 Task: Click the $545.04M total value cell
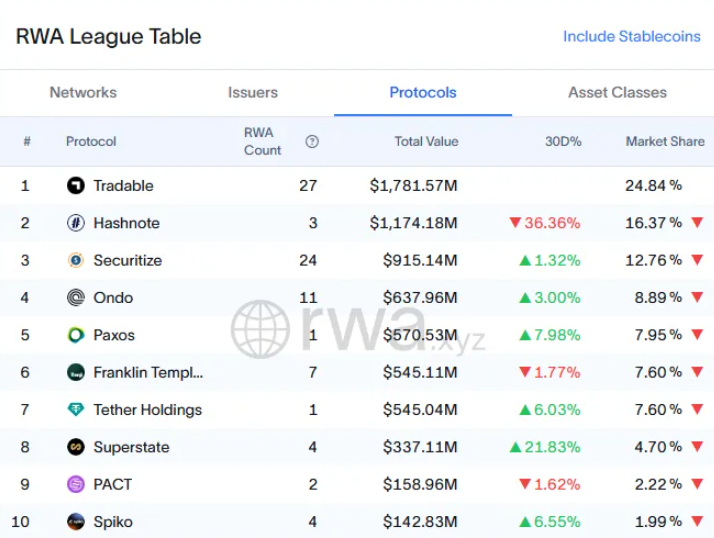click(420, 410)
